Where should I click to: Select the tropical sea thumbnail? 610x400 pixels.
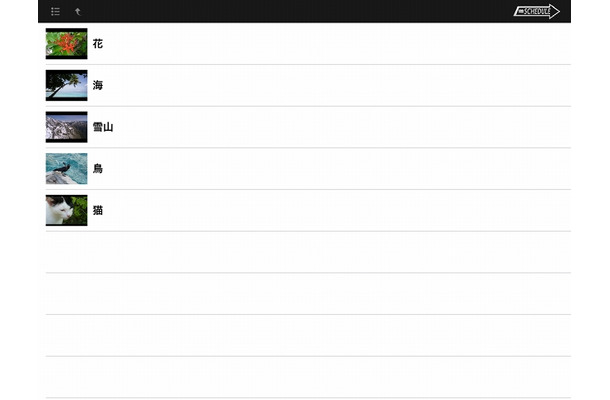tap(67, 85)
